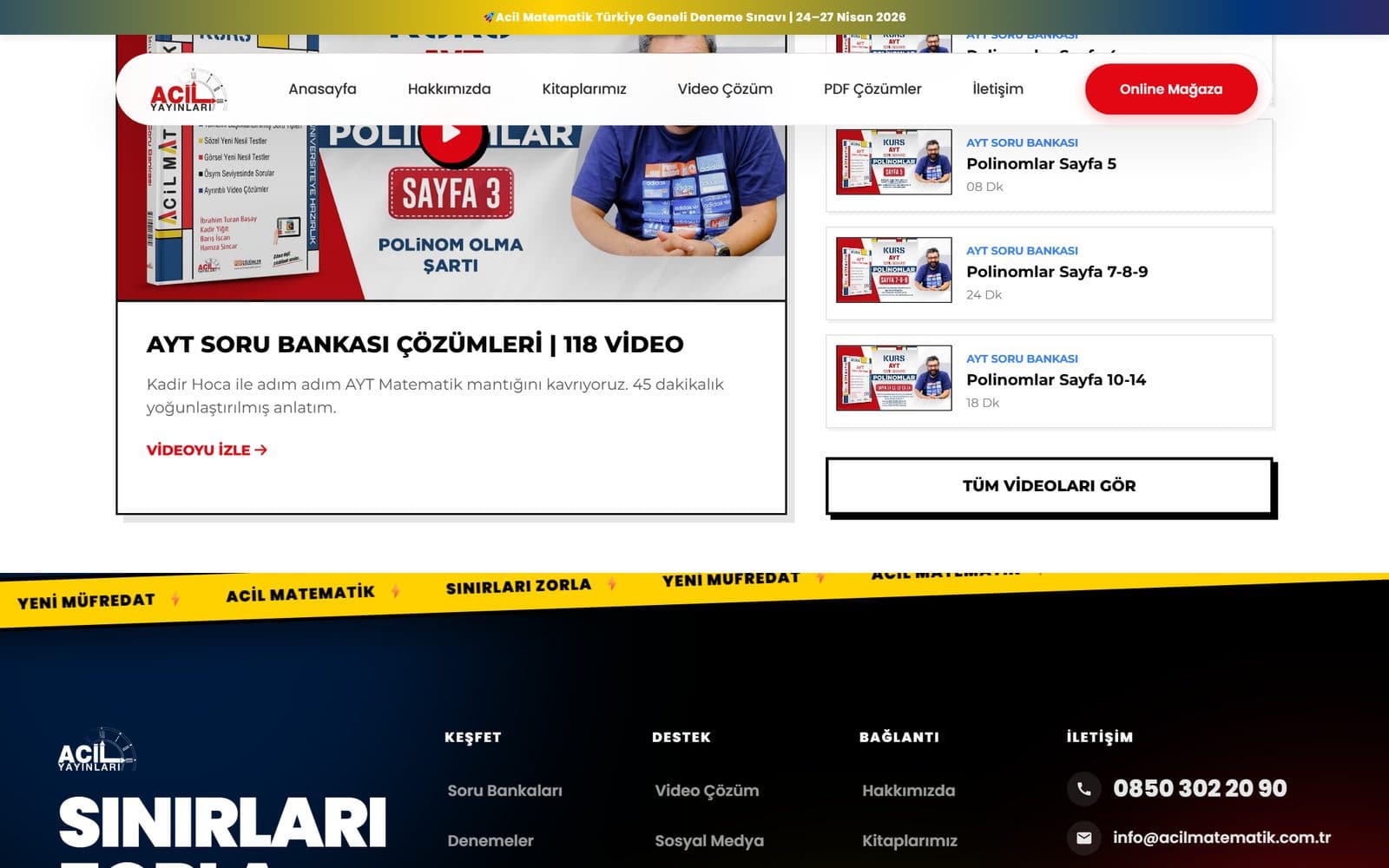Open PDF Çözümler navigation item
The width and height of the screenshot is (1389, 868).
[x=872, y=89]
